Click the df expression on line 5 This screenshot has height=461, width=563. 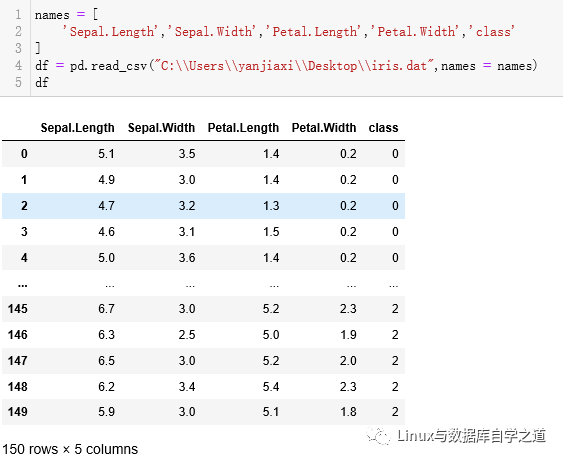(42, 83)
